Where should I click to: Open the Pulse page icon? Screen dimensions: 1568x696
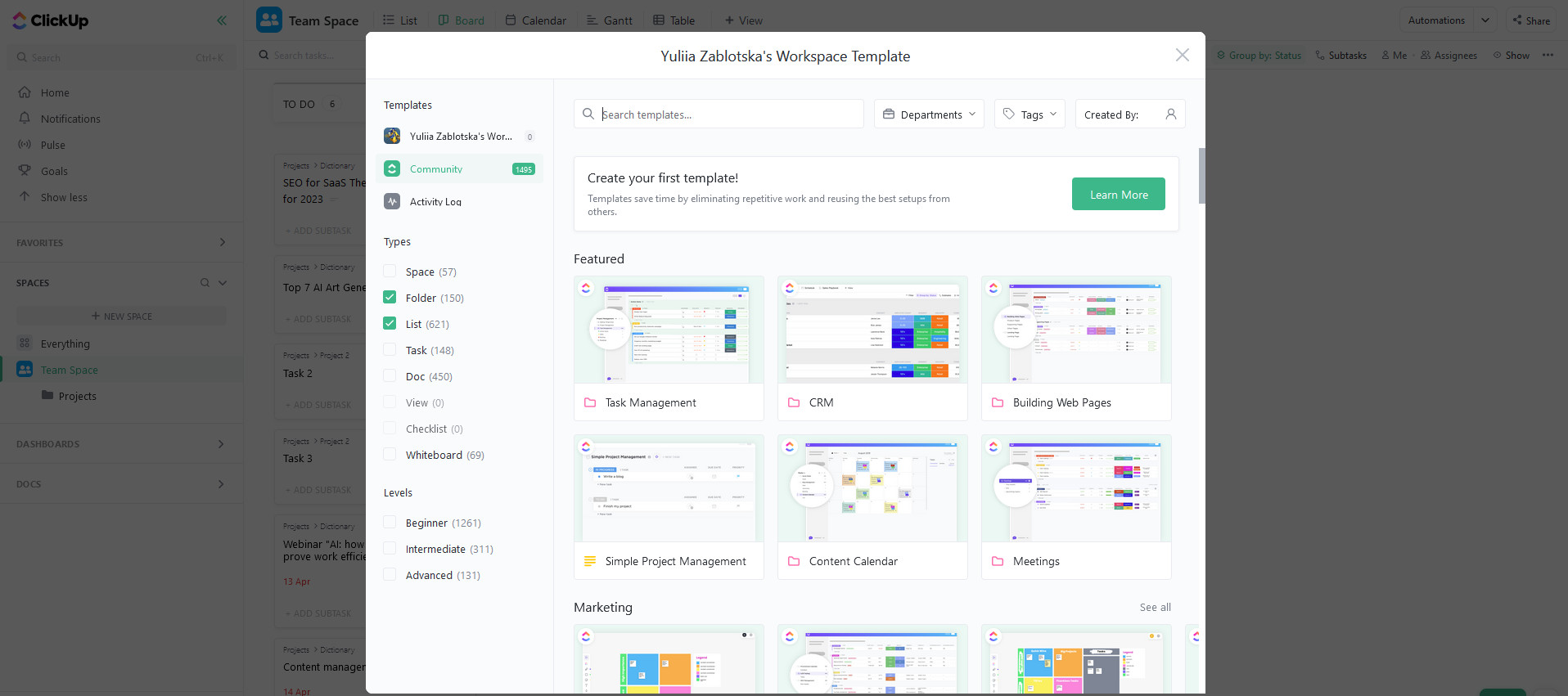(x=25, y=145)
